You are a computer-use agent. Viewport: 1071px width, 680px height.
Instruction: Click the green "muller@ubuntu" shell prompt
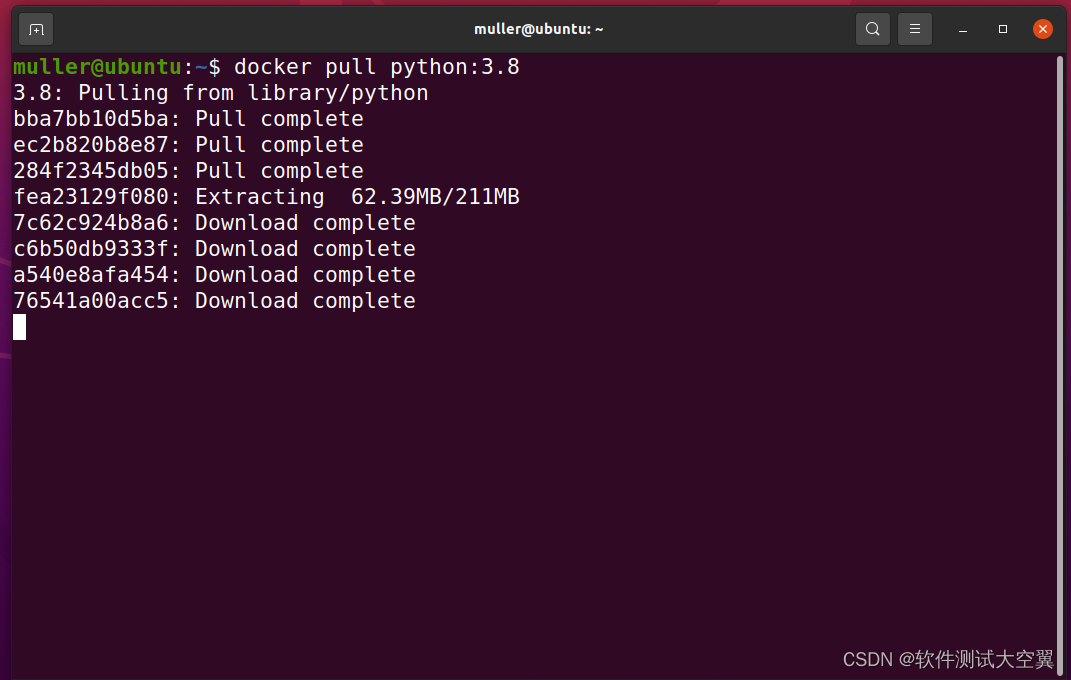[x=97, y=67]
